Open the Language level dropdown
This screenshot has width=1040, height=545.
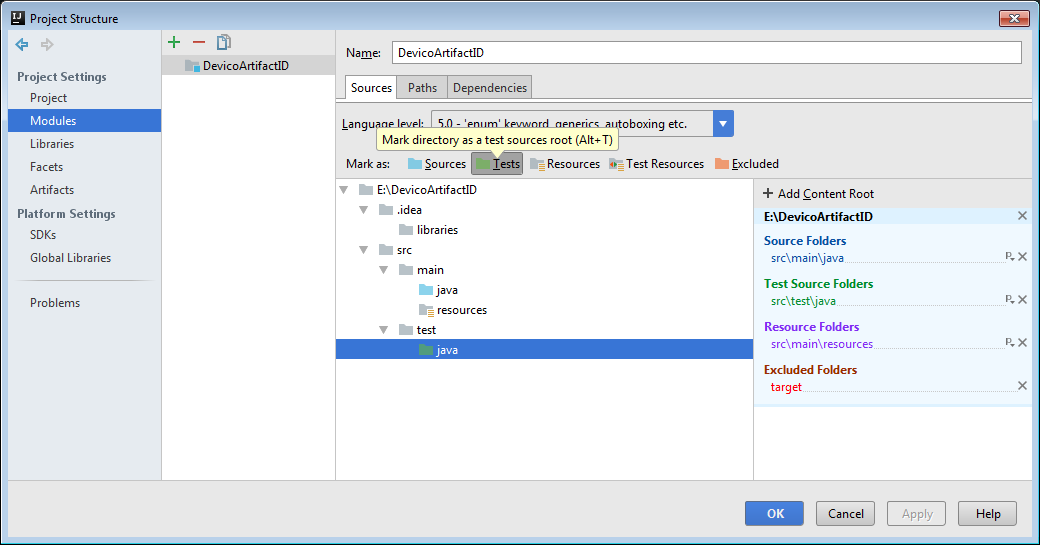pos(724,124)
